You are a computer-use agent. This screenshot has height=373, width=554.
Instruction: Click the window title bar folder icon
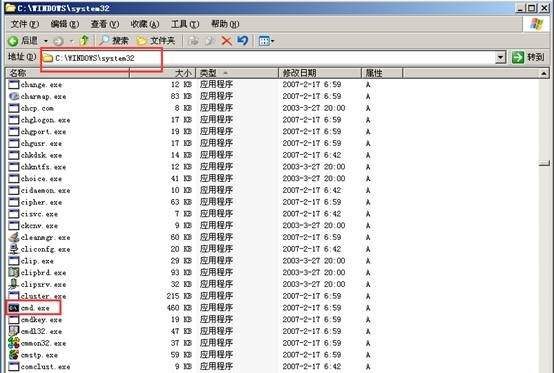pos(11,8)
